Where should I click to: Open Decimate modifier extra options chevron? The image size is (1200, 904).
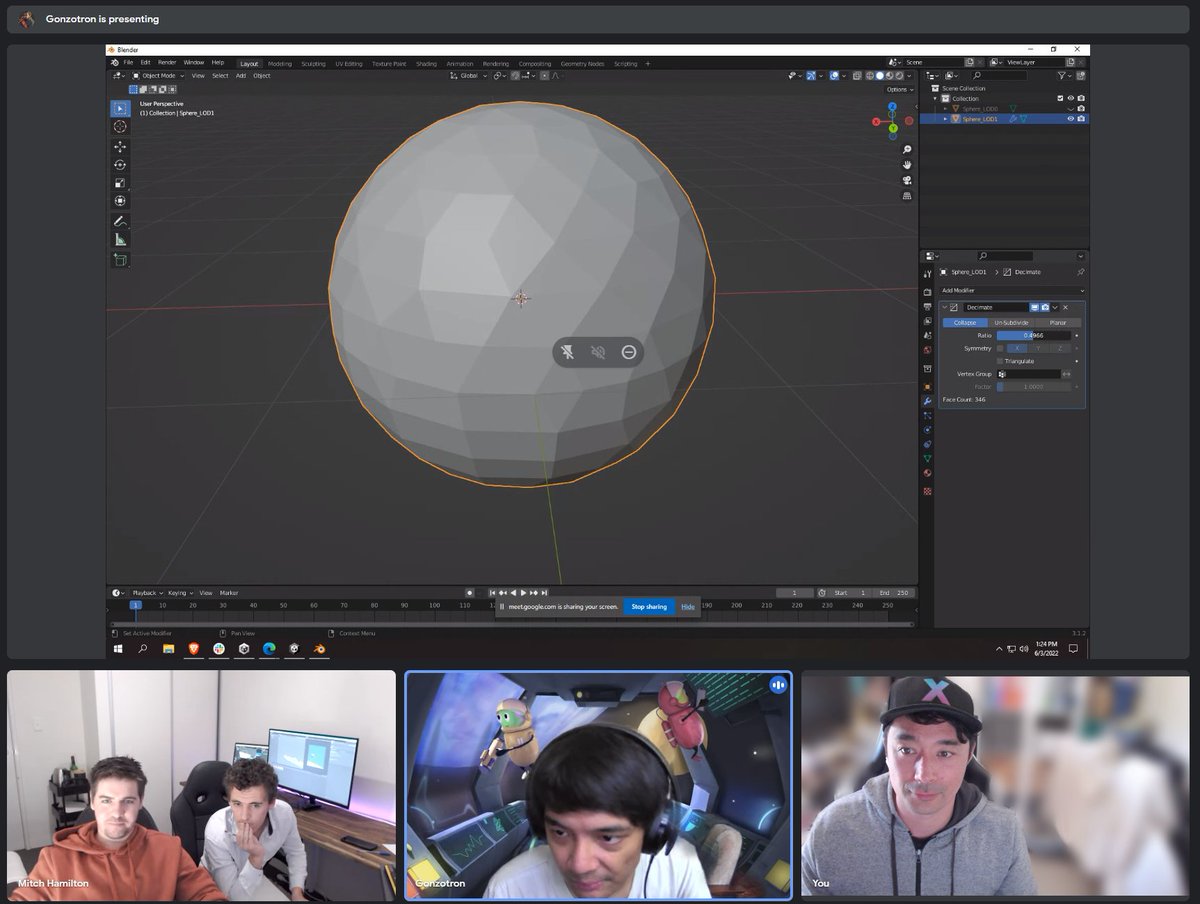click(1055, 307)
